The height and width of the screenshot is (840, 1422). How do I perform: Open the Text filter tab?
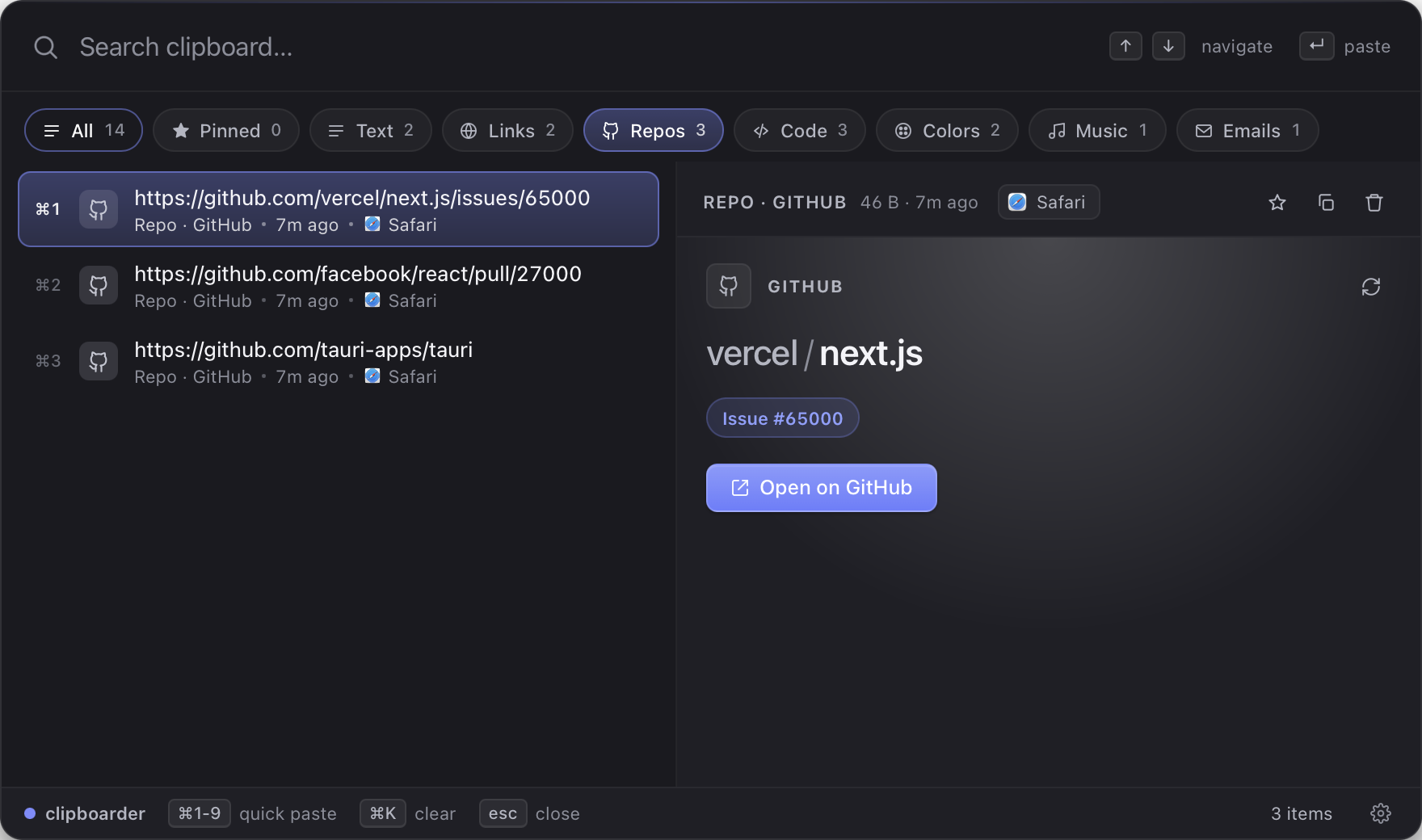[x=371, y=130]
